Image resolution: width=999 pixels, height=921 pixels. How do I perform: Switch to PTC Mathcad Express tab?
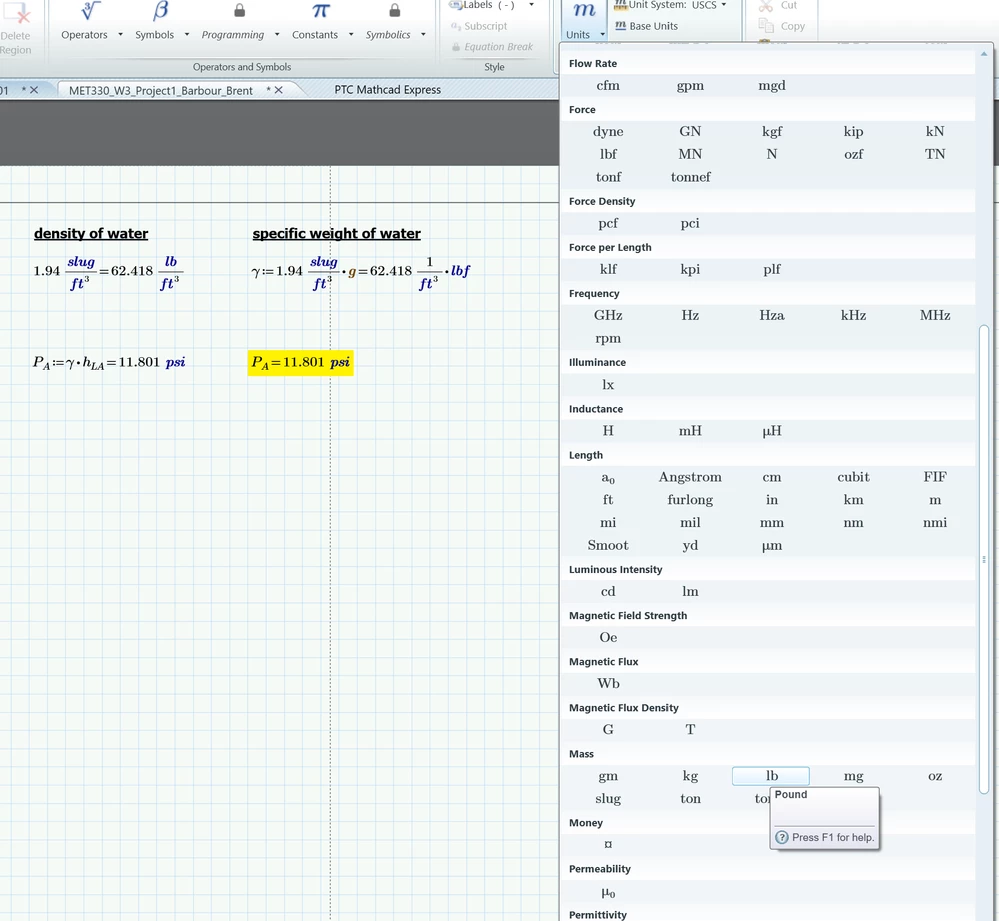pyautogui.click(x=387, y=90)
